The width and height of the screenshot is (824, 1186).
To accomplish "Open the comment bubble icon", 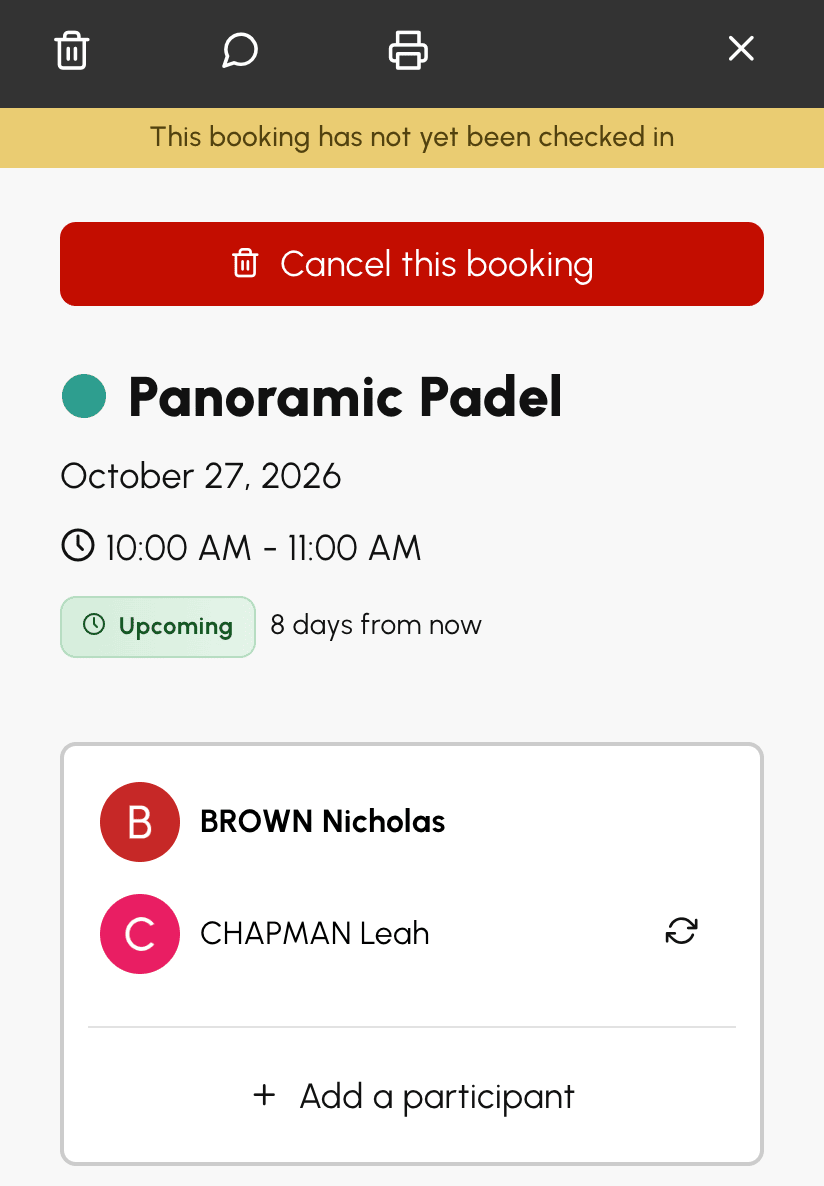I will pos(240,51).
